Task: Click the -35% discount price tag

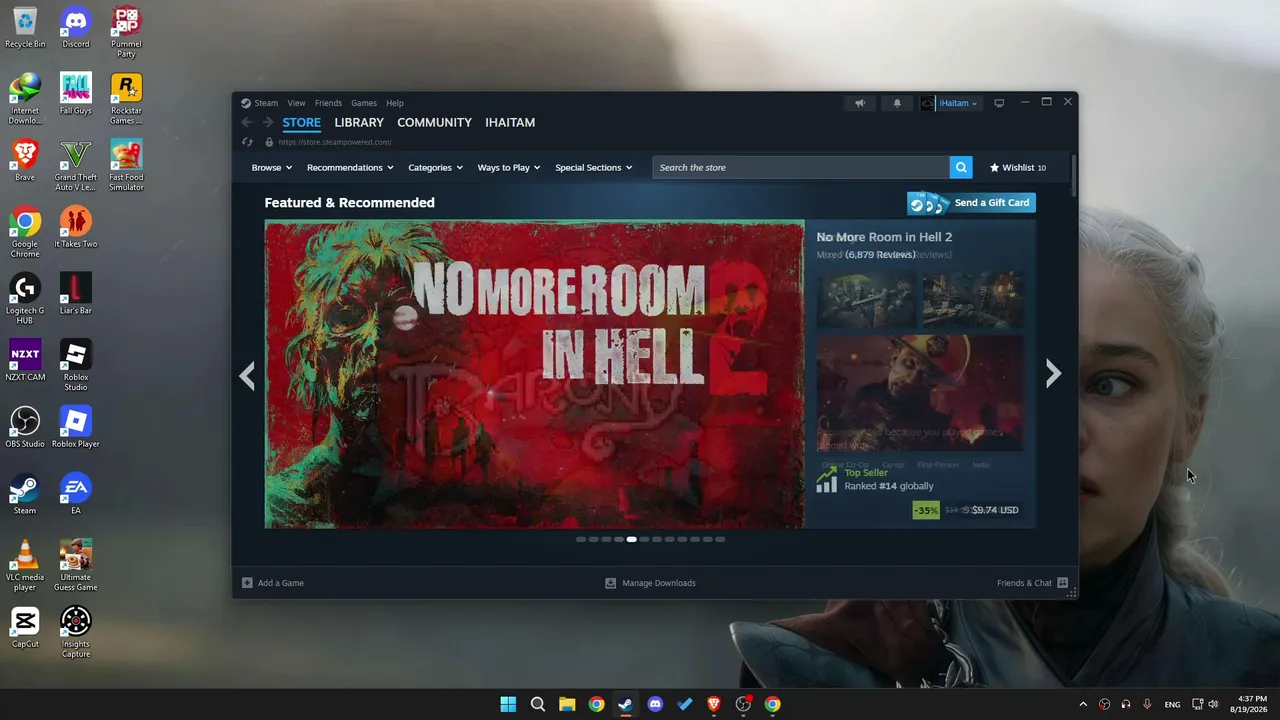Action: point(926,510)
